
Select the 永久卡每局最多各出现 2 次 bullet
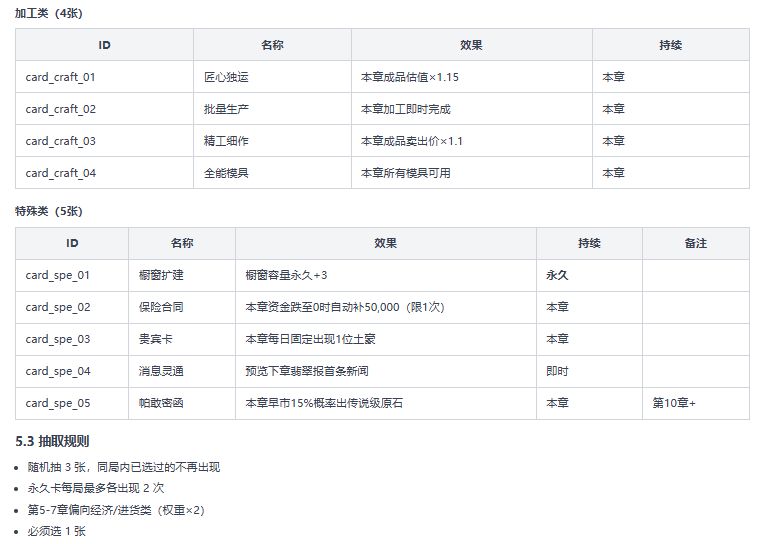(x=96, y=488)
